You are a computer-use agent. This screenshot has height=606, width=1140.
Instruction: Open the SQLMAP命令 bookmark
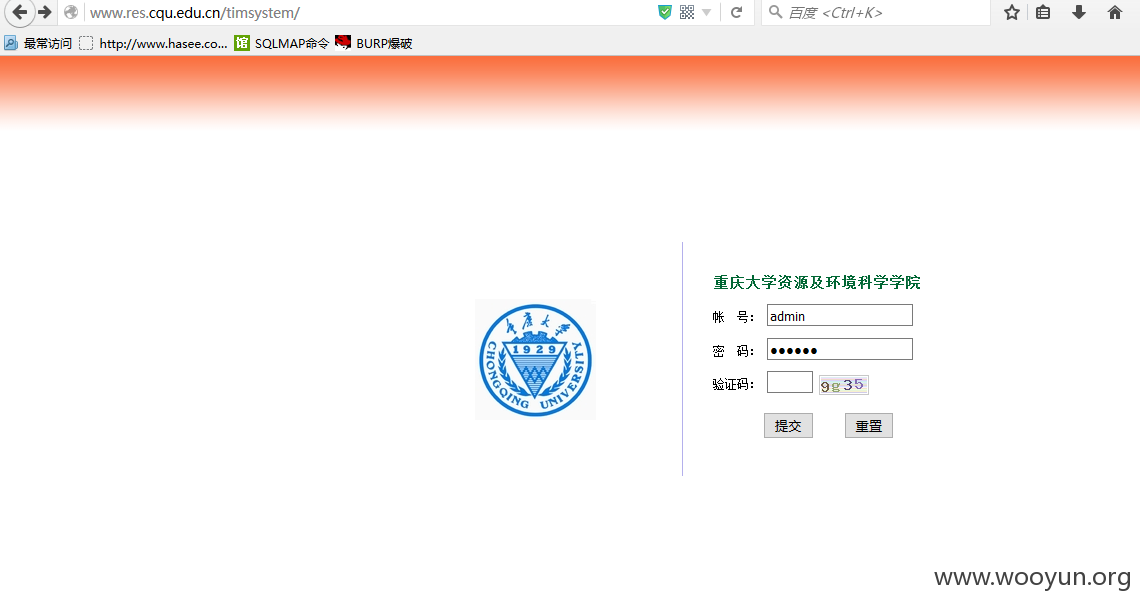(x=281, y=44)
